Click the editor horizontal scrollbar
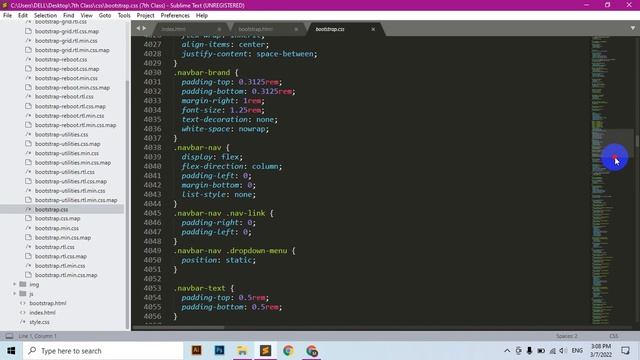 coord(178,327)
